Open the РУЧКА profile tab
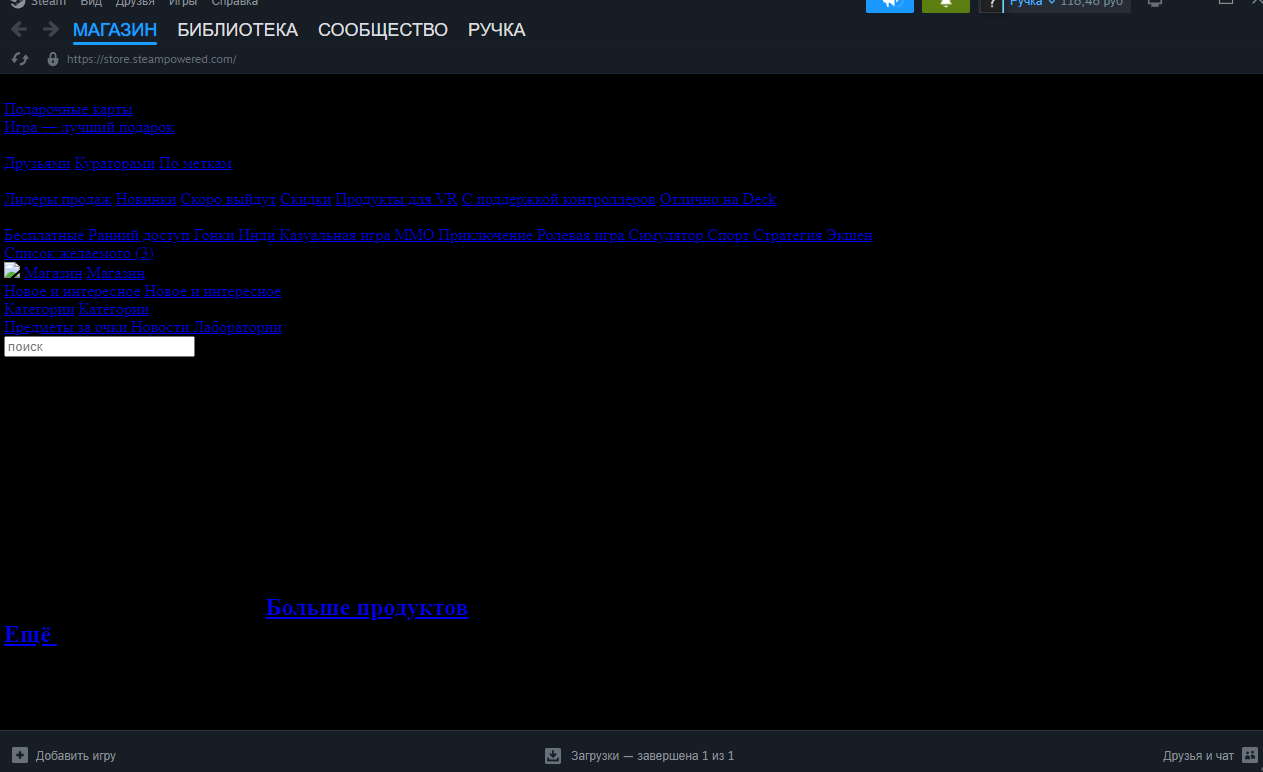 [x=497, y=30]
